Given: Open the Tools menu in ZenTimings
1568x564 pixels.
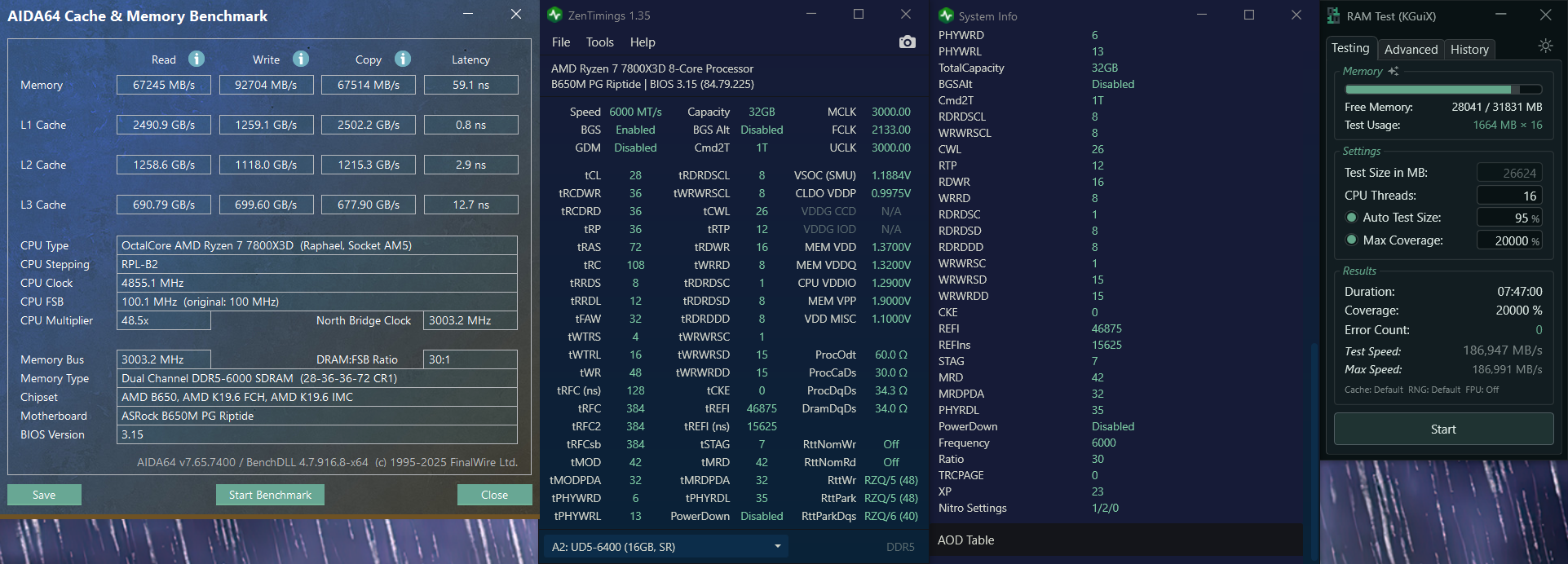Looking at the screenshot, I should [x=599, y=42].
